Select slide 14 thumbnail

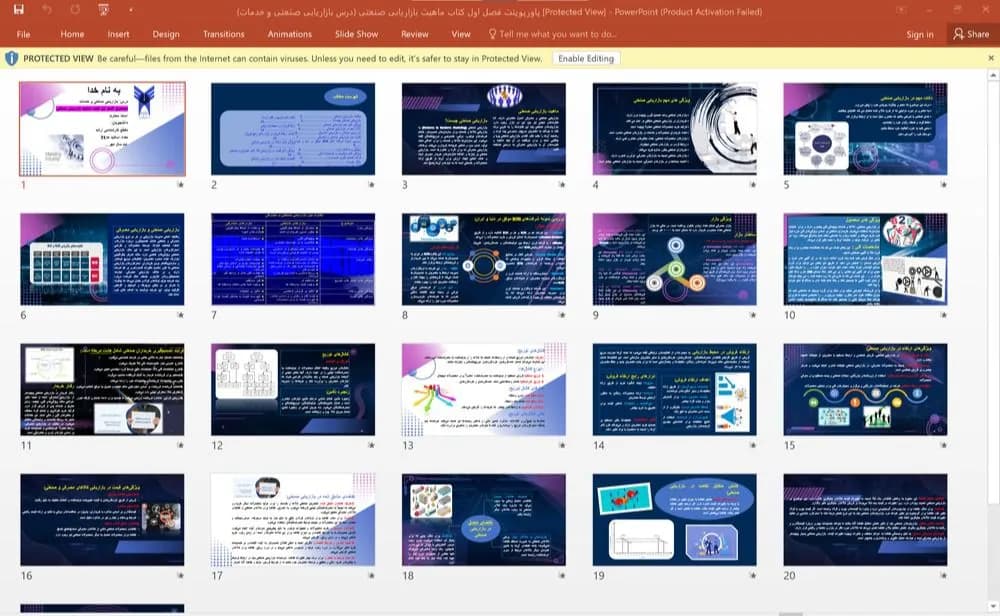(674, 390)
